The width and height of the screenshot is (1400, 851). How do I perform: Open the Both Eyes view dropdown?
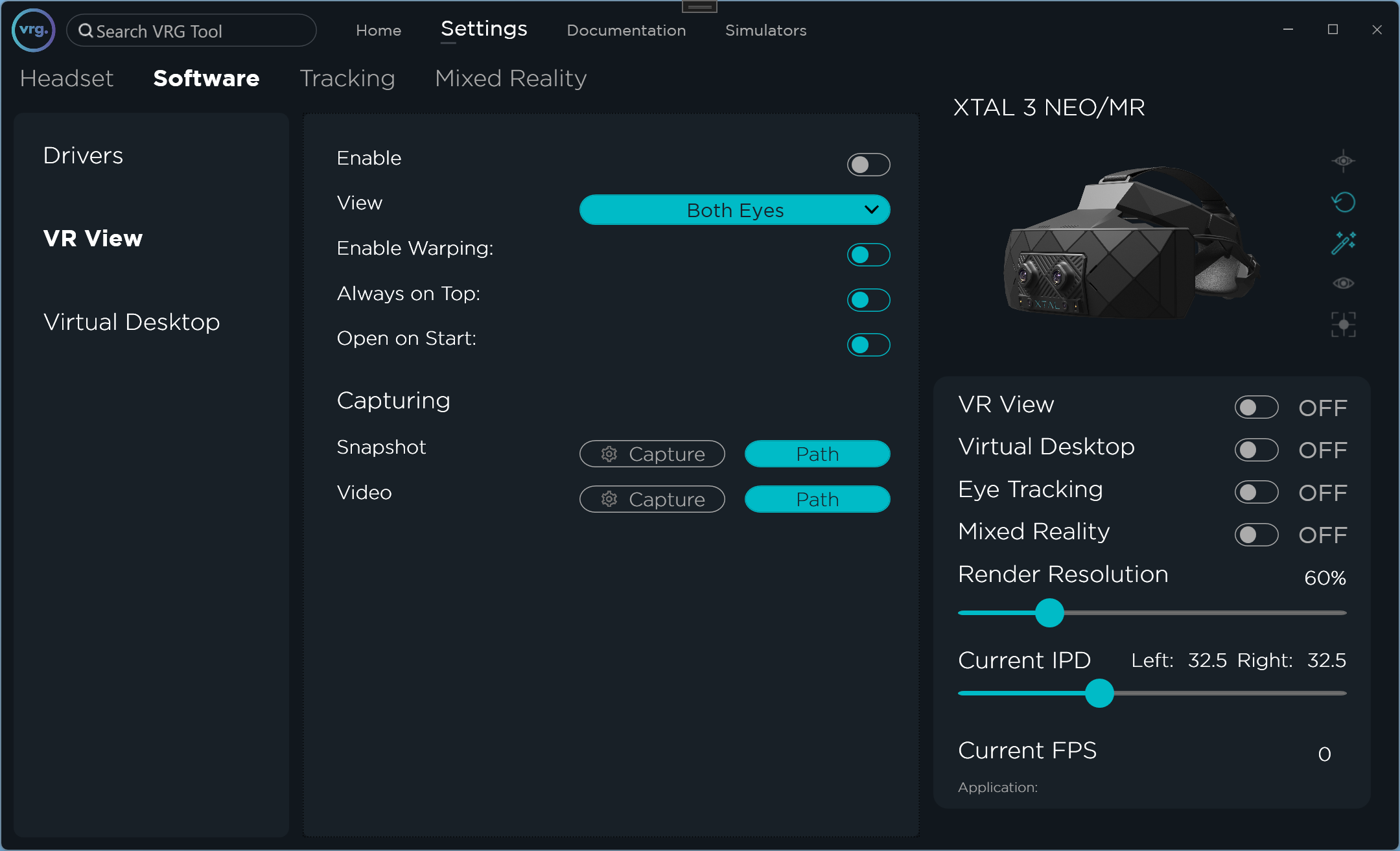pyautogui.click(x=734, y=210)
